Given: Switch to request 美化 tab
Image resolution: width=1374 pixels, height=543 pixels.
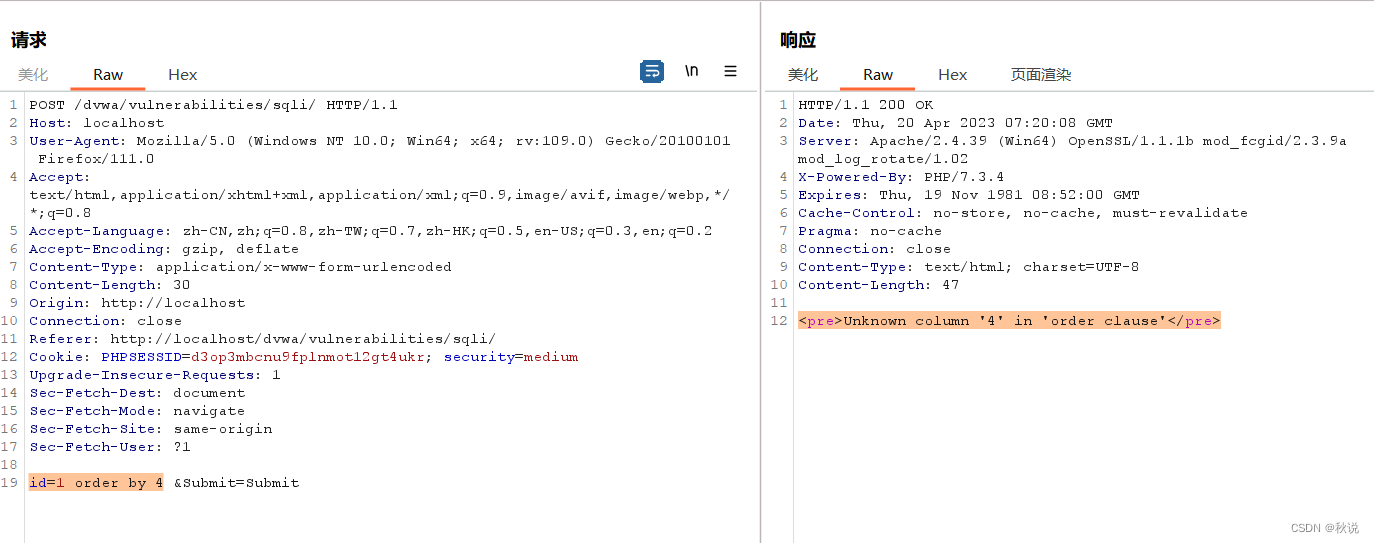Looking at the screenshot, I should tap(33, 74).
